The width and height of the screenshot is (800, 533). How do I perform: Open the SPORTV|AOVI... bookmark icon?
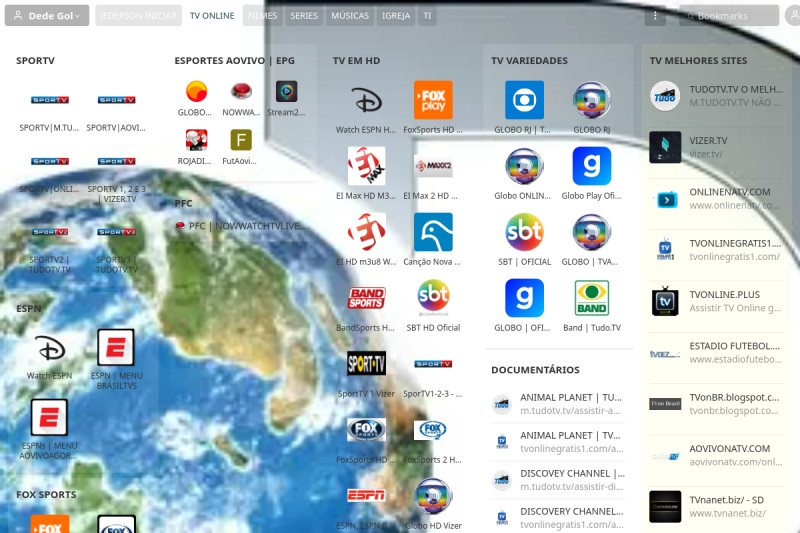pos(116,100)
